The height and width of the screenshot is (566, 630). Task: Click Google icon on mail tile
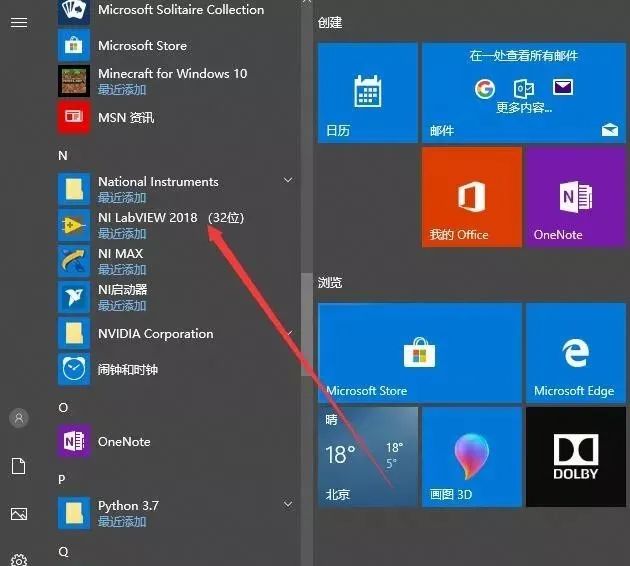pyautogui.click(x=485, y=89)
